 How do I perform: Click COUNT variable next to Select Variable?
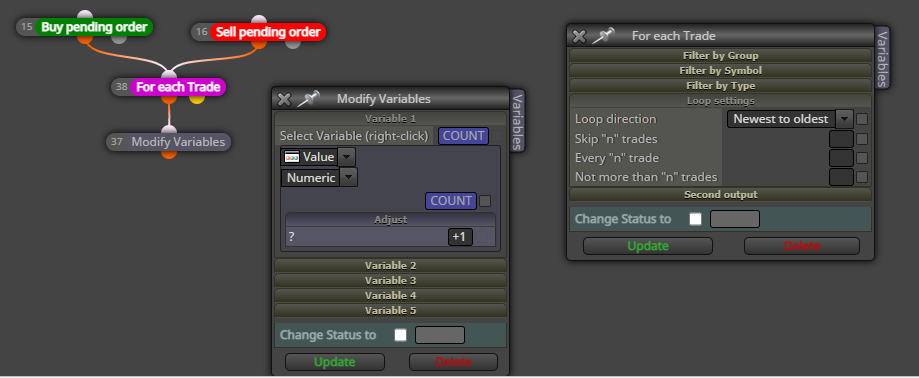[464, 136]
